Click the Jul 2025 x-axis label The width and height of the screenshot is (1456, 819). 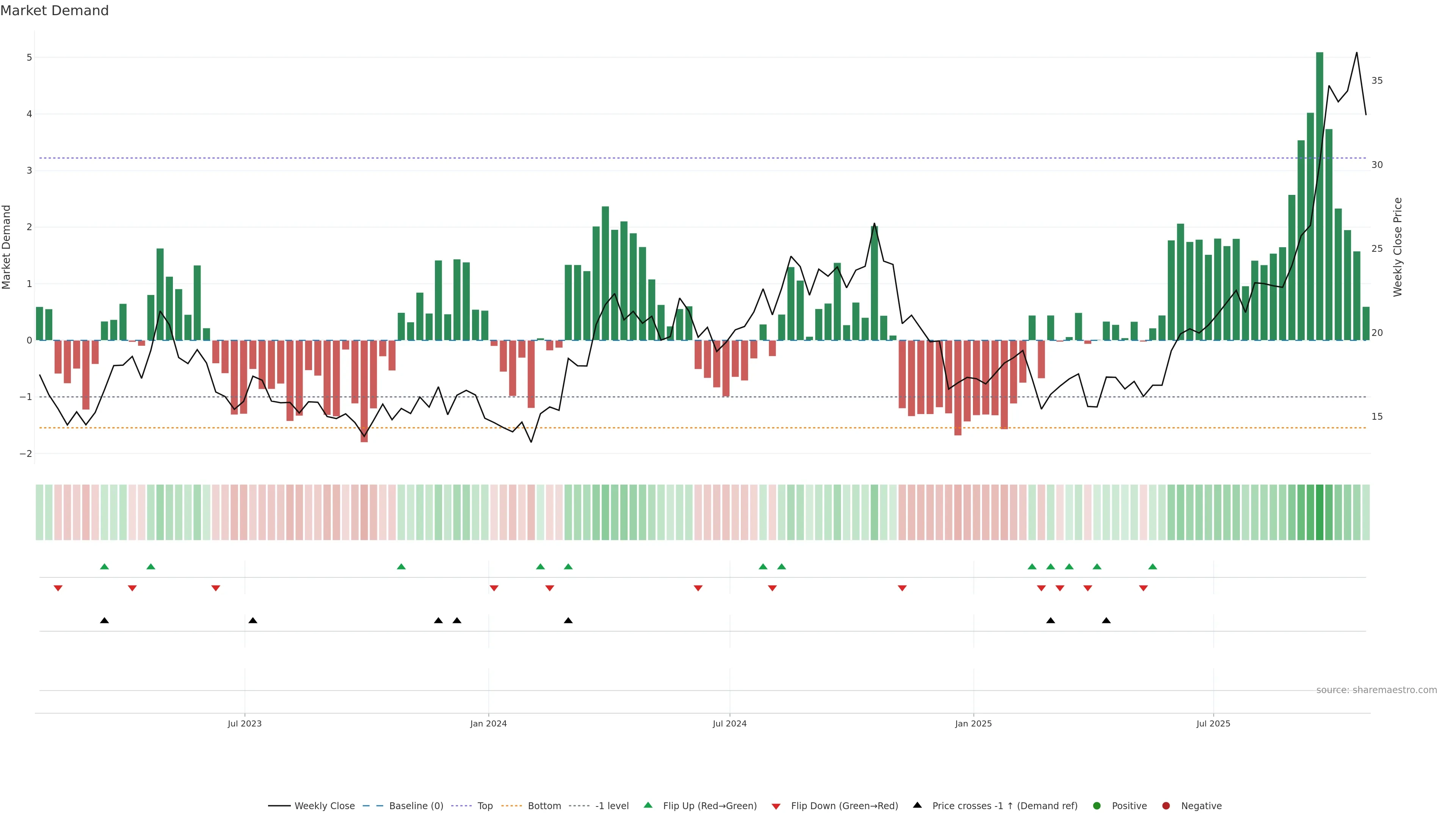[x=1213, y=723]
